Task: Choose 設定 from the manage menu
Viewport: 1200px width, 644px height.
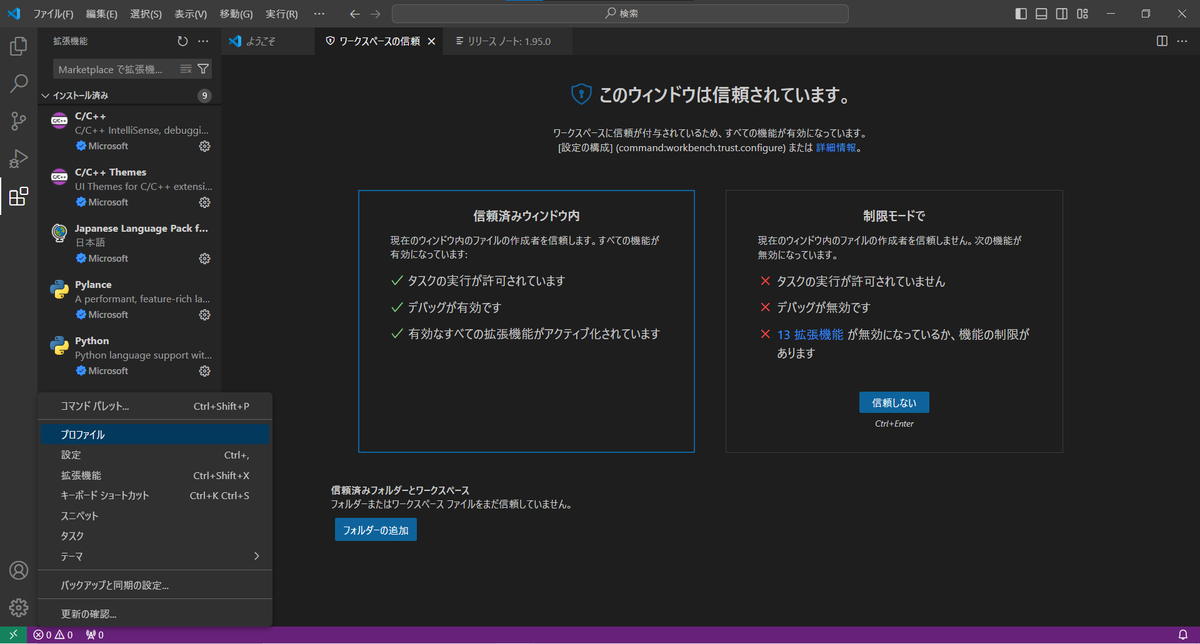Action: [155, 455]
